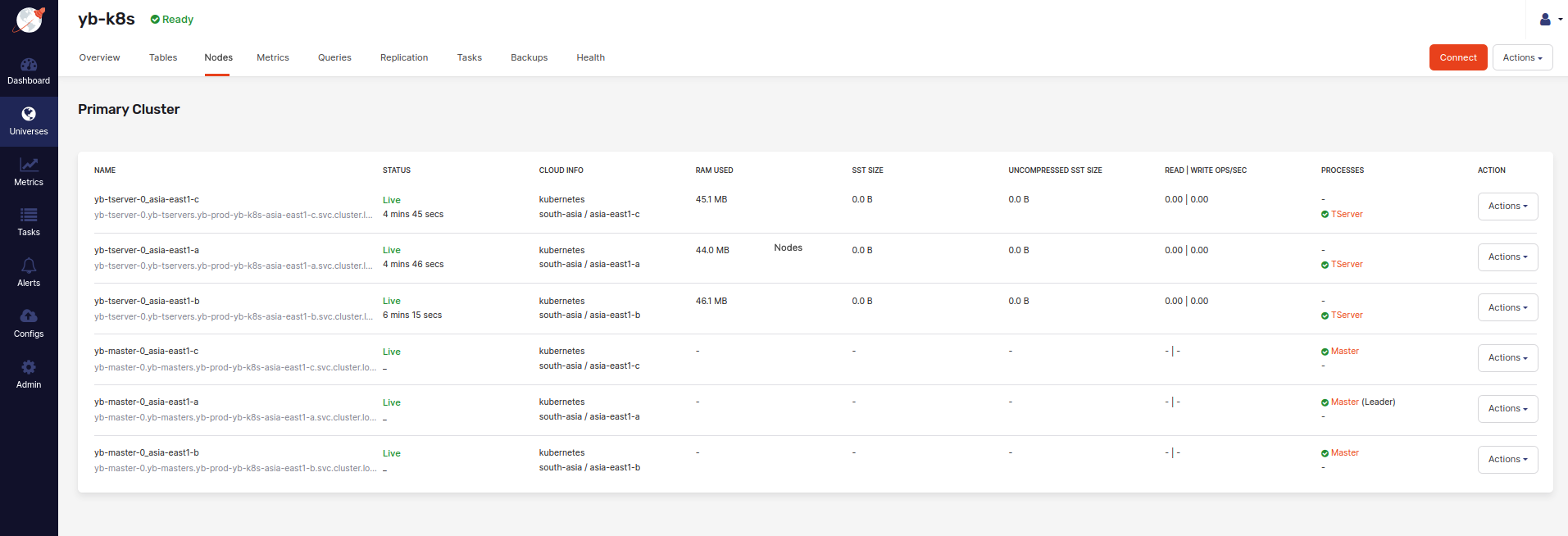
Task: Open the Admin gear icon
Action: click(x=29, y=367)
